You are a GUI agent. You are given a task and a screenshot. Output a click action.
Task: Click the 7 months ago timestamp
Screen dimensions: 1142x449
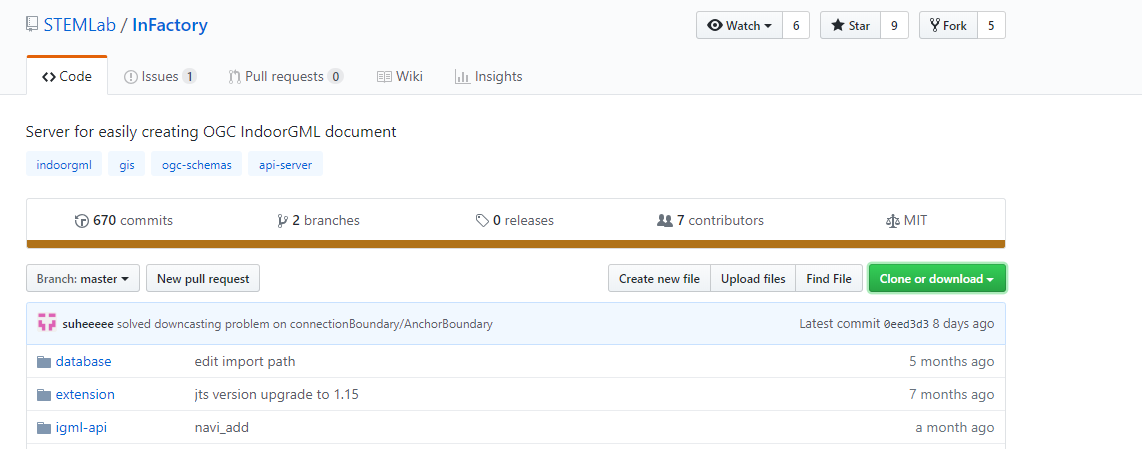click(x=951, y=394)
